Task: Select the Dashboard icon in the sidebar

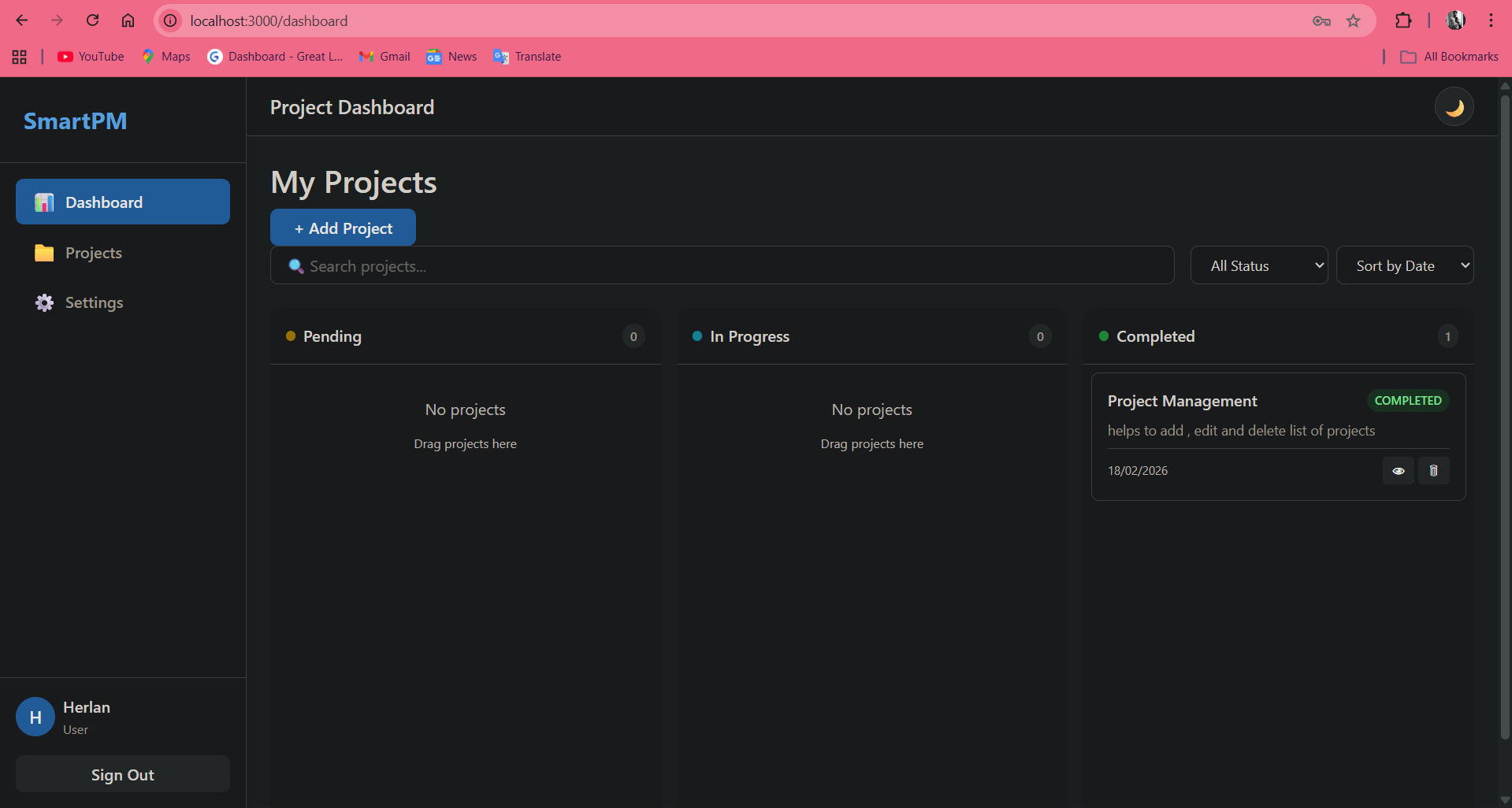Action: coord(43,202)
